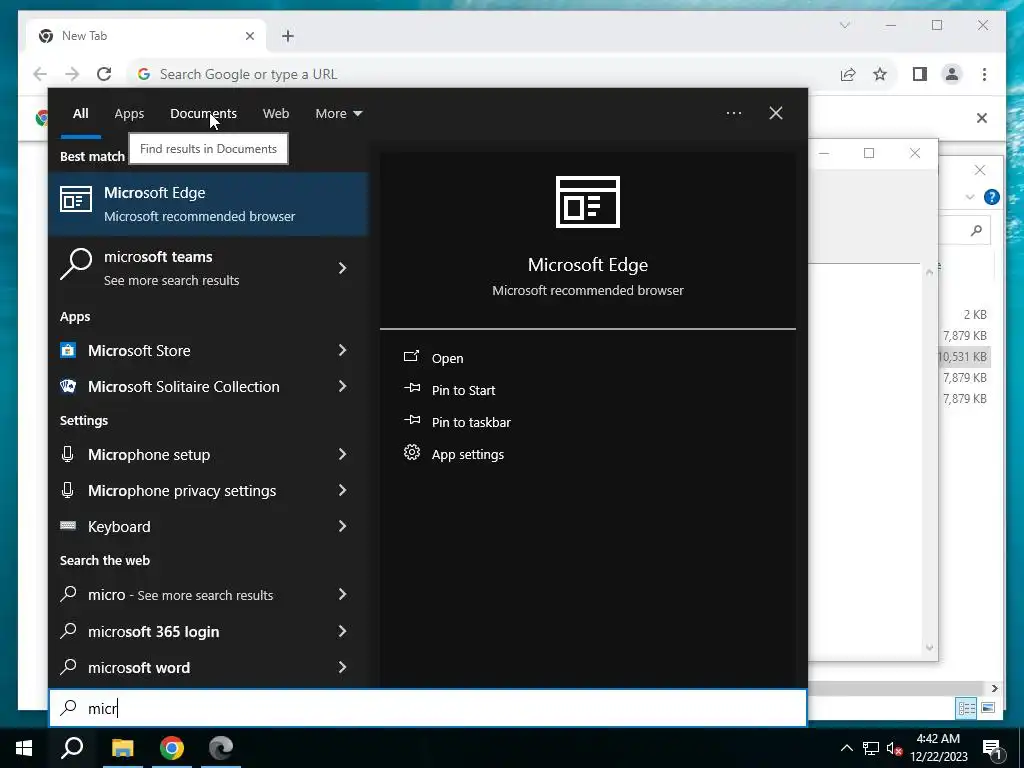Open Chrome tab search chevron
This screenshot has height=768, width=1024.
click(x=844, y=25)
